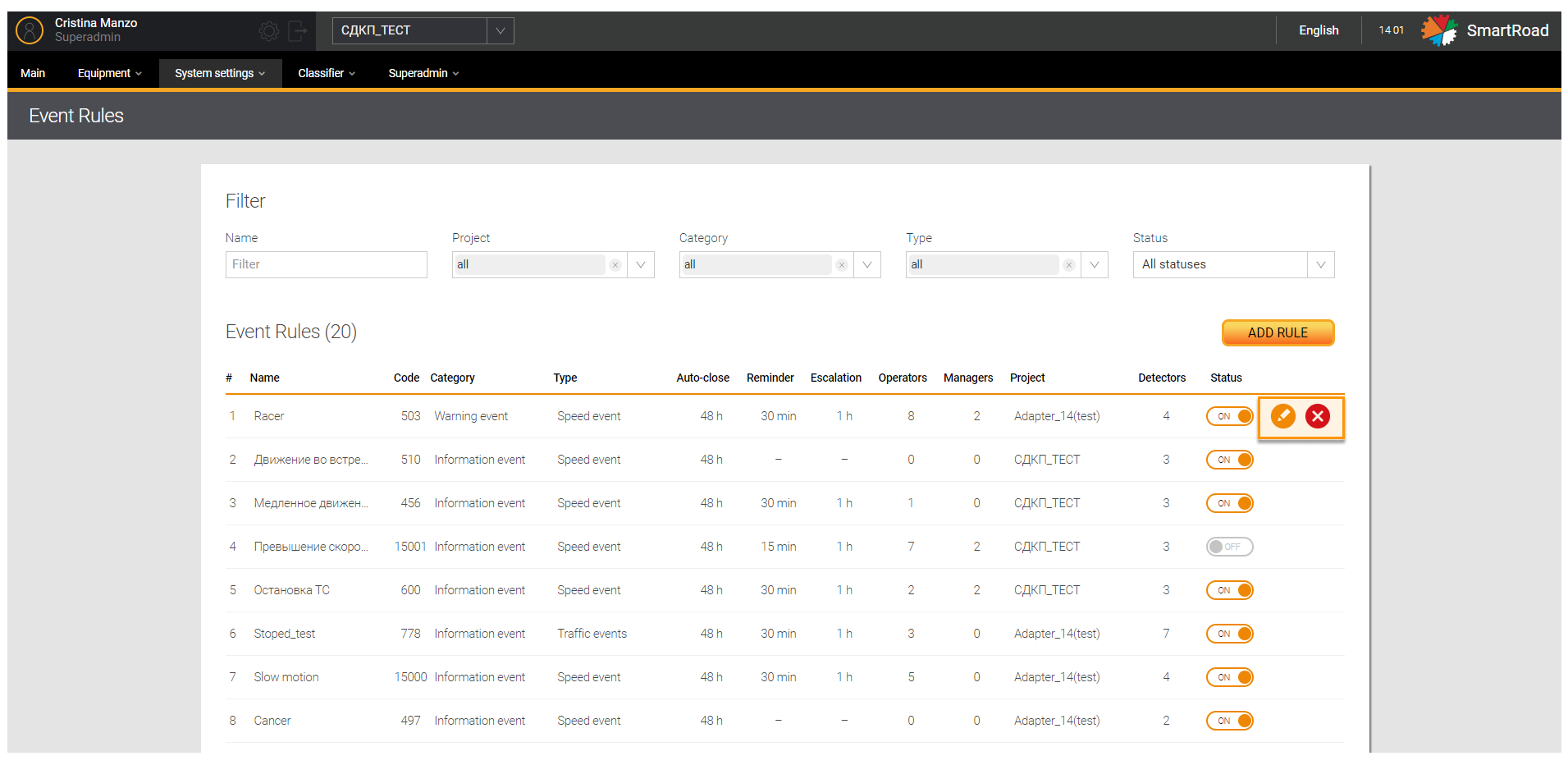Click code 15001 cell
This screenshot has width=1568, height=765.
[410, 547]
